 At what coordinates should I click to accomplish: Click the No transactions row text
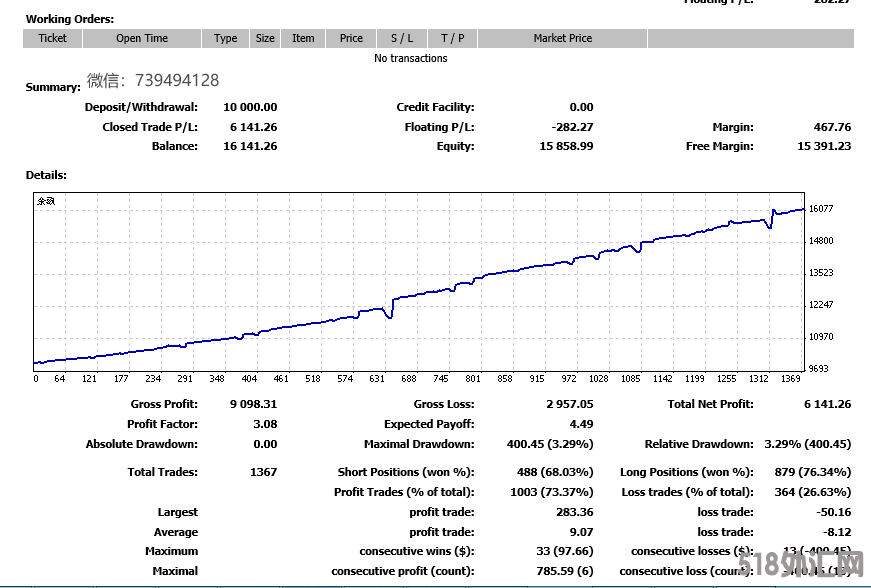click(x=410, y=58)
